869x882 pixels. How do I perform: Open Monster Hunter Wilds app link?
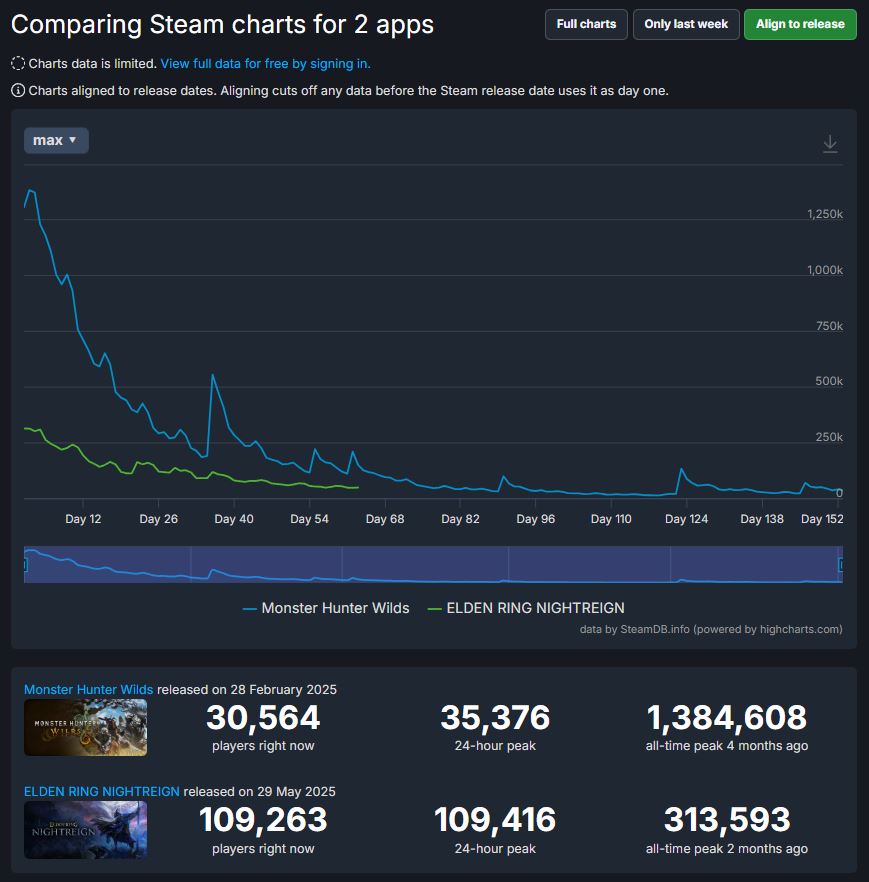click(89, 690)
